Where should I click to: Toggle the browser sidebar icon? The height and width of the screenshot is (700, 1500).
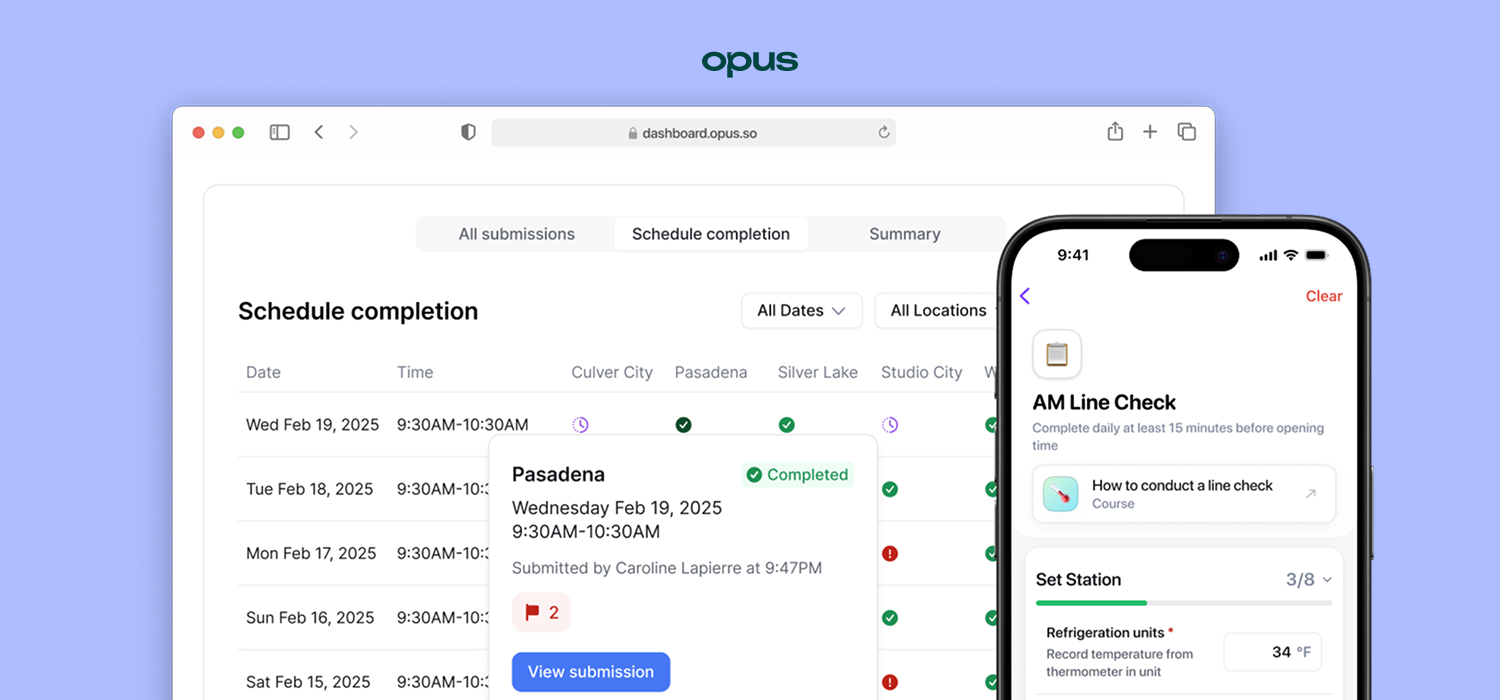(x=280, y=132)
